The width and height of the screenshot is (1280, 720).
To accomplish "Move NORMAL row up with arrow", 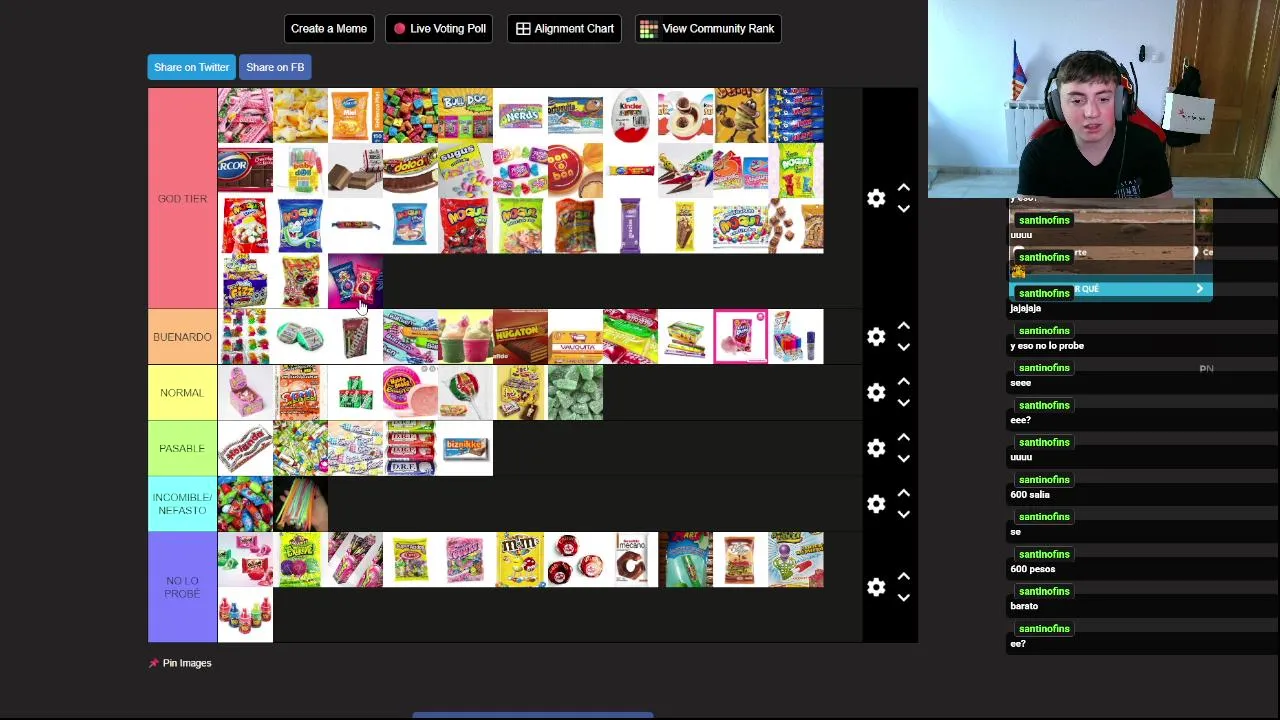I will (x=903, y=382).
